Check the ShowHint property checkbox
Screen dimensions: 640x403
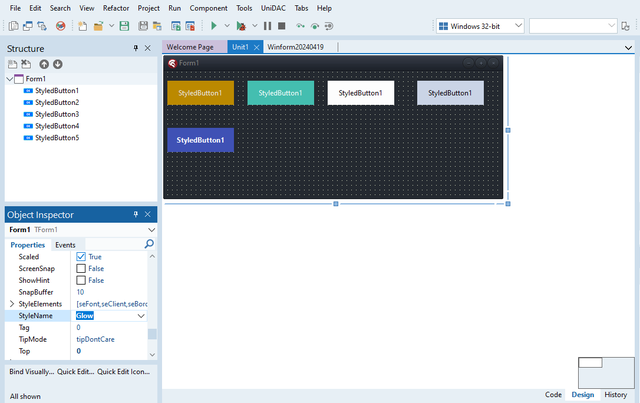(81, 280)
